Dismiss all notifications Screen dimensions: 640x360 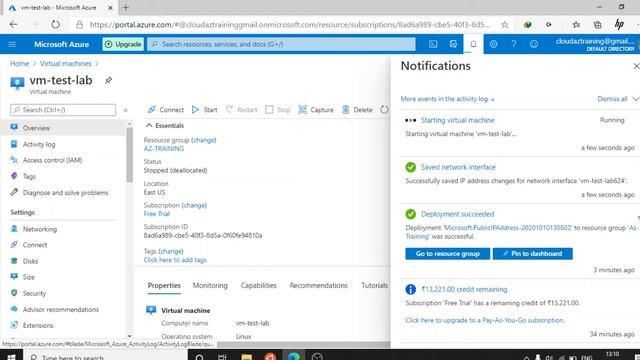click(x=612, y=99)
